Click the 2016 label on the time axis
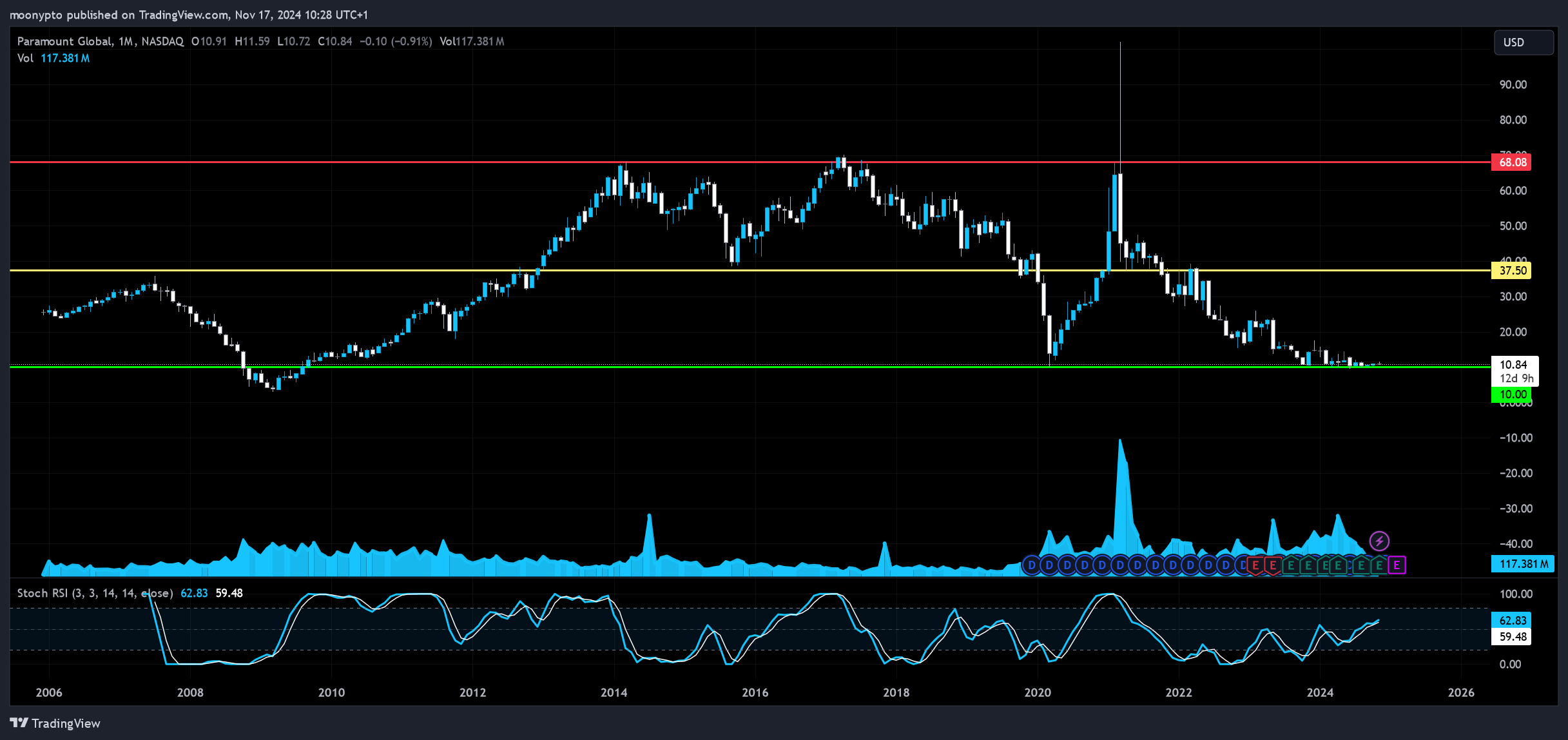1568x740 pixels. click(755, 692)
